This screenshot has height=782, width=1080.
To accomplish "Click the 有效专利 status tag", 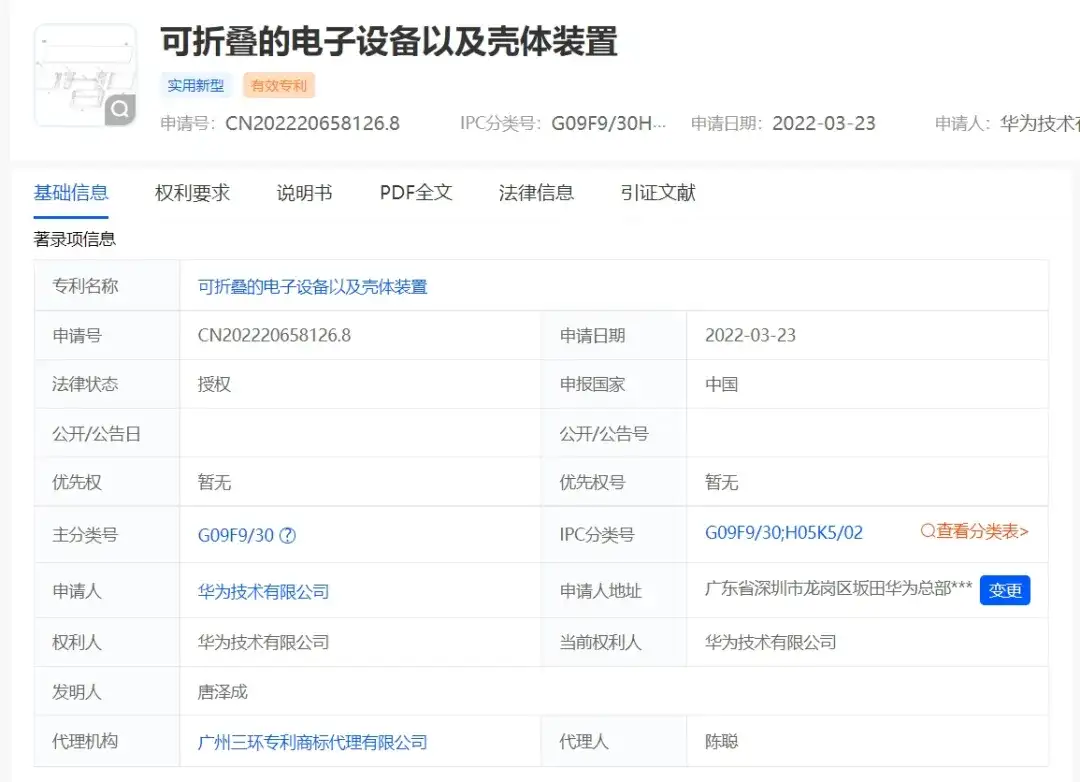I will coord(279,85).
